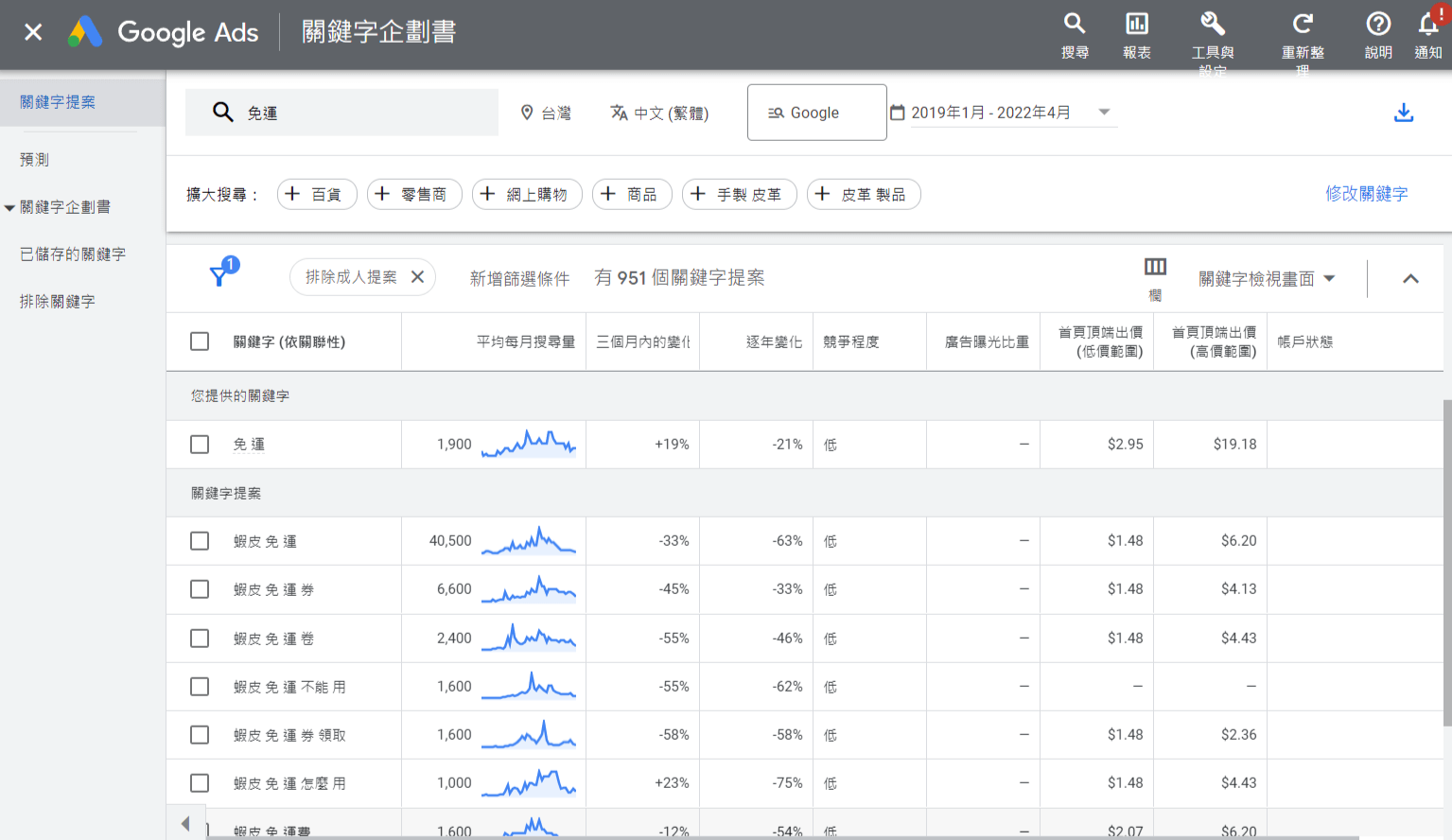Click the 免運 keyword search input field
Image resolution: width=1452 pixels, height=840 pixels.
pos(341,113)
